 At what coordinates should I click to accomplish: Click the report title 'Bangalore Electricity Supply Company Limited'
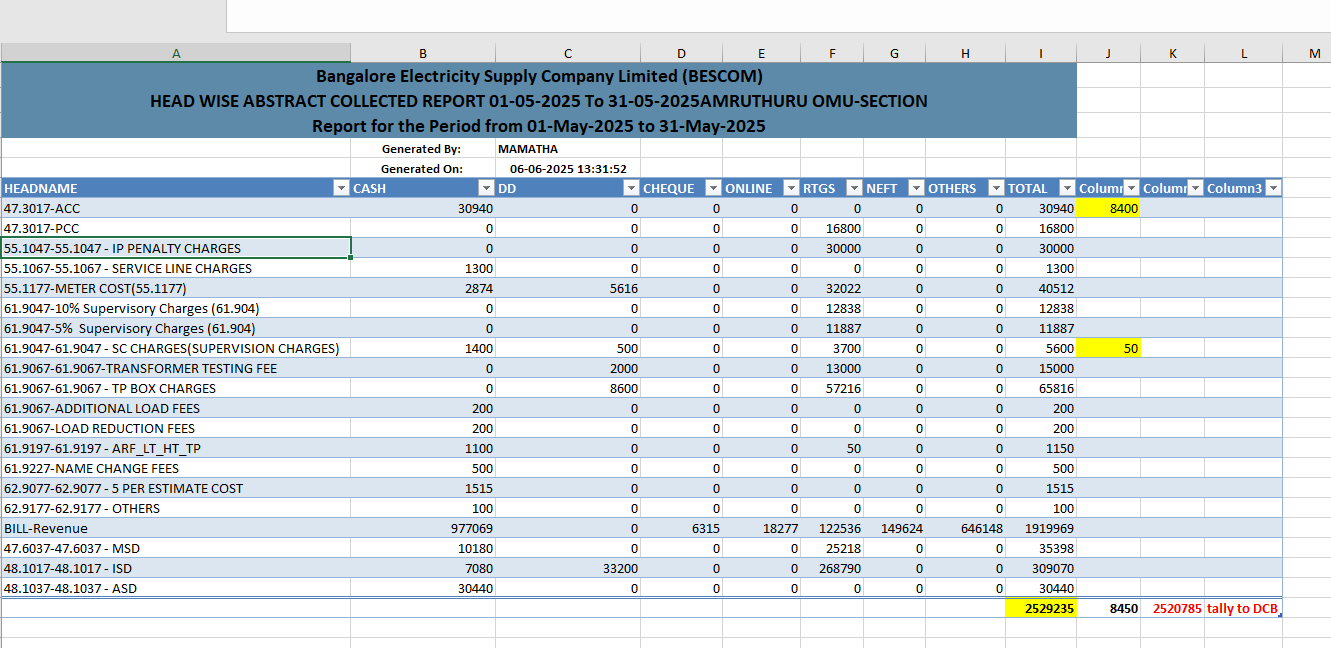click(x=539, y=76)
